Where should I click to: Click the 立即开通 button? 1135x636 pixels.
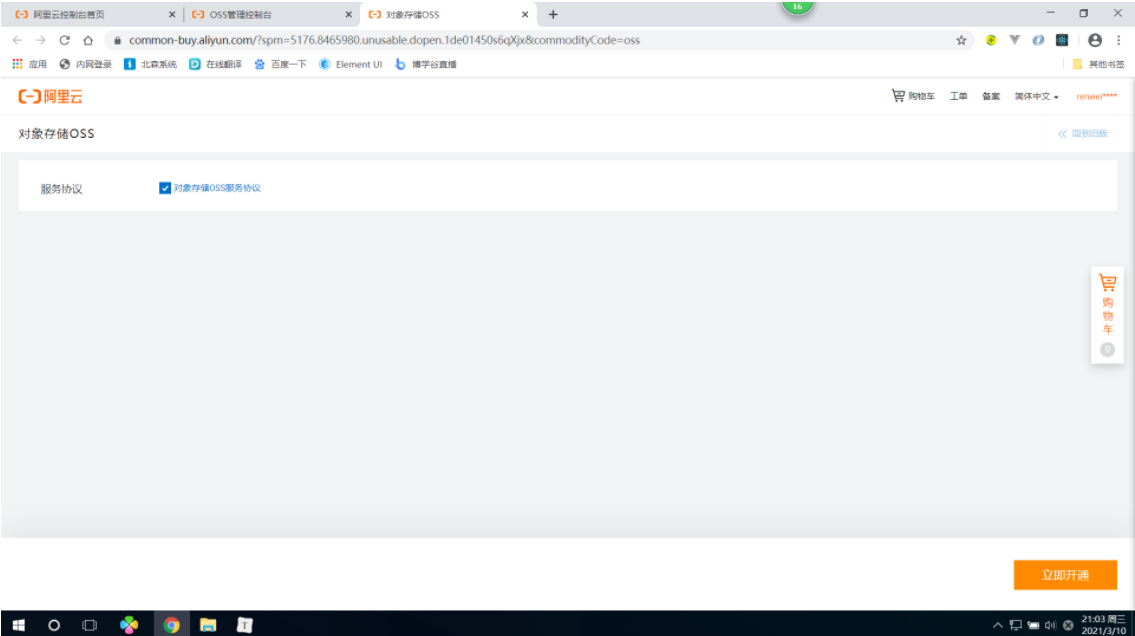click(1065, 575)
